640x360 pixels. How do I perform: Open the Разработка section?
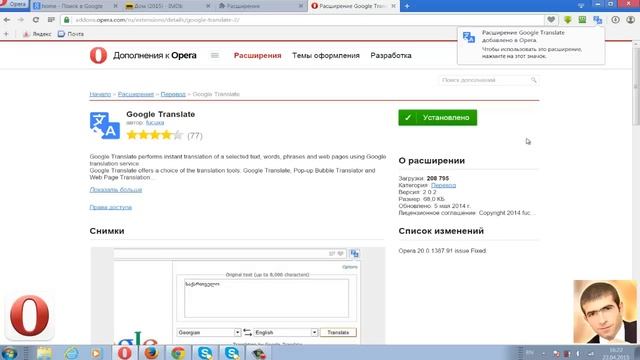(x=391, y=56)
